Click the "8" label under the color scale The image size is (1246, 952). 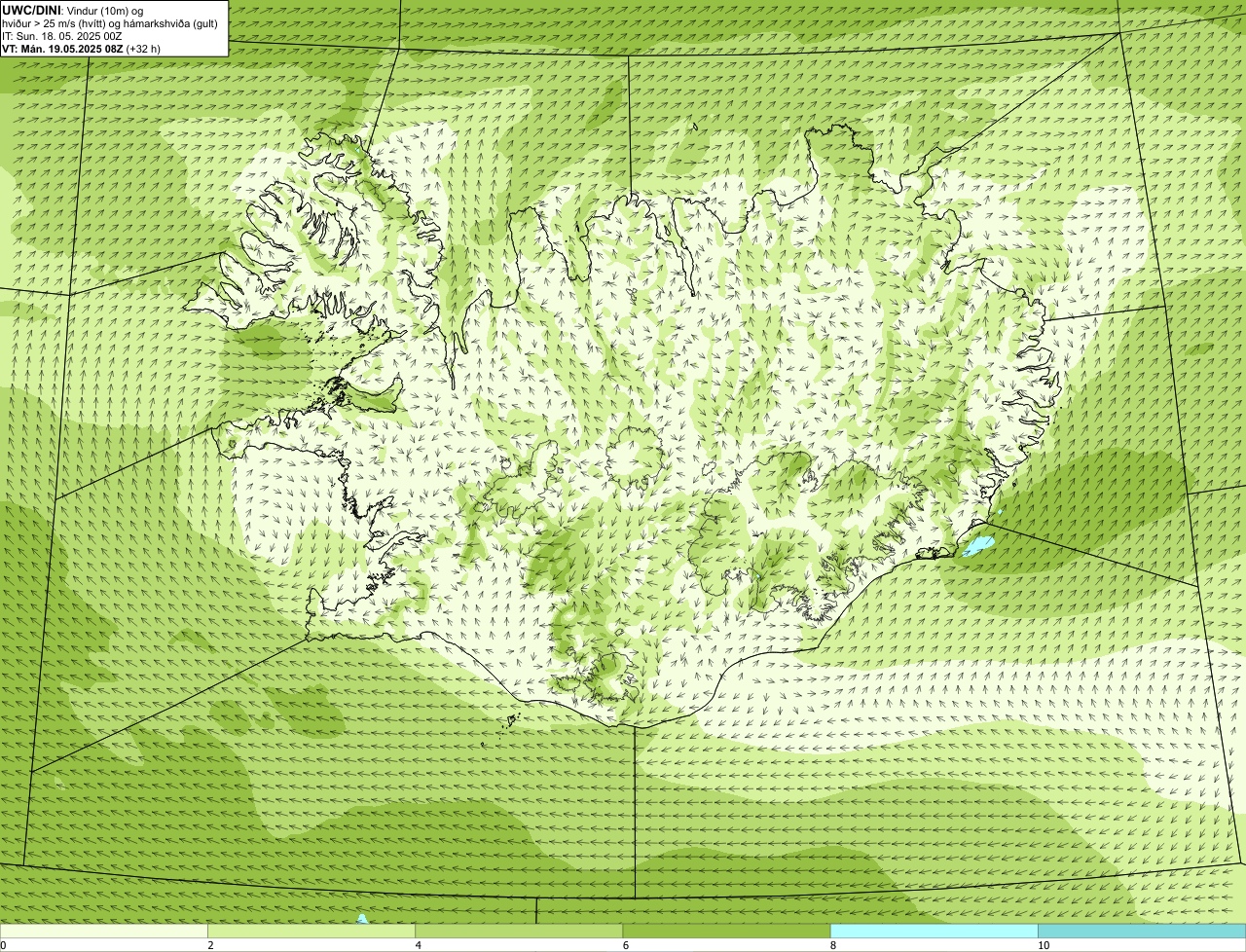(x=833, y=945)
